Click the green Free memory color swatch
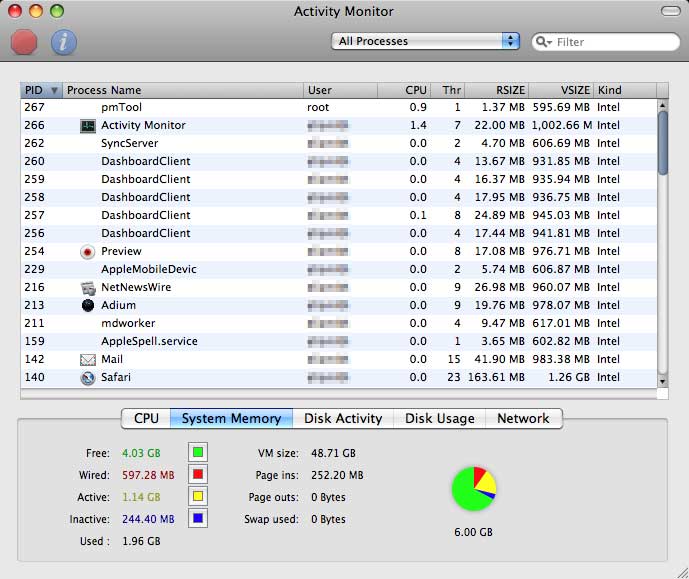This screenshot has width=689, height=579. click(198, 452)
